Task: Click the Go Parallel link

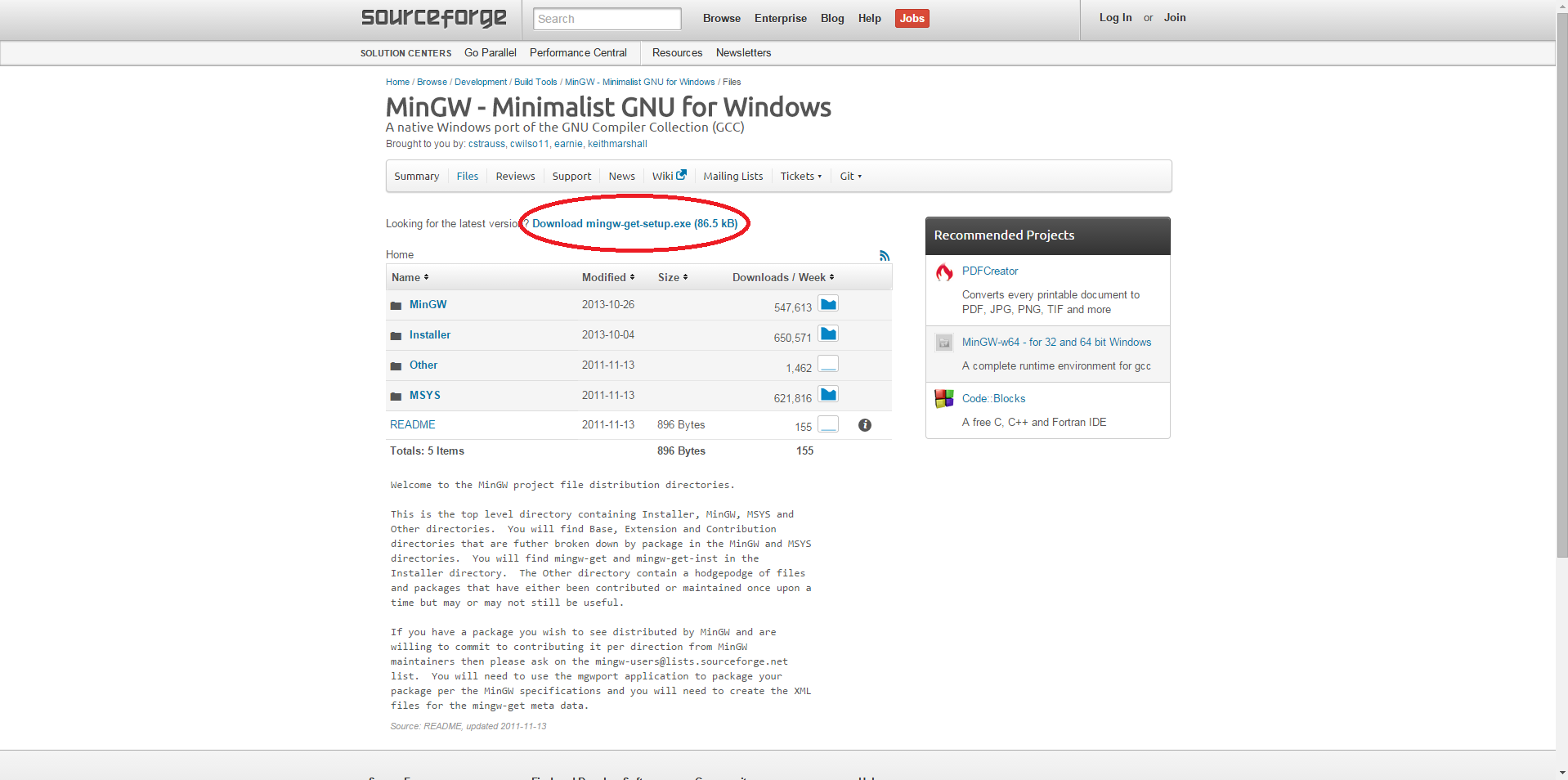Action: 491,52
